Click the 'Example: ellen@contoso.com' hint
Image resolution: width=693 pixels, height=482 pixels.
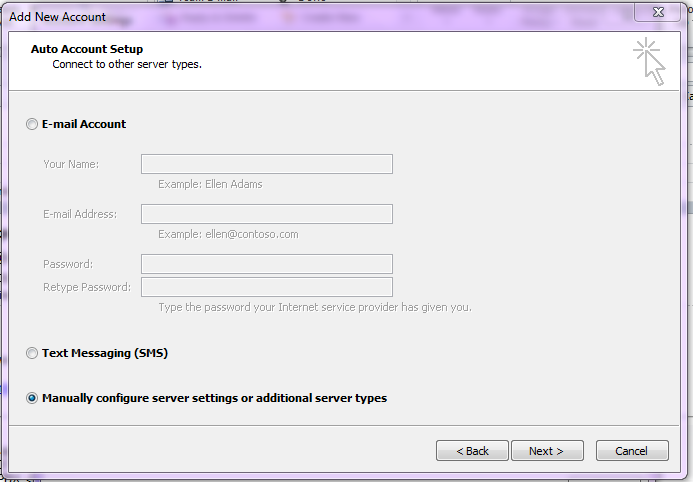pyautogui.click(x=228, y=234)
